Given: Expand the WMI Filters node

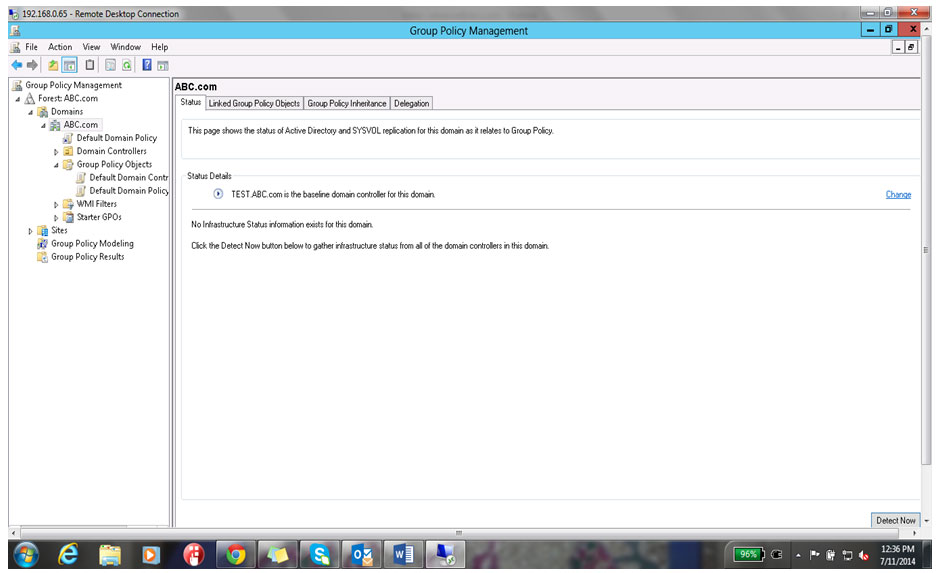Looking at the screenshot, I should (56, 205).
